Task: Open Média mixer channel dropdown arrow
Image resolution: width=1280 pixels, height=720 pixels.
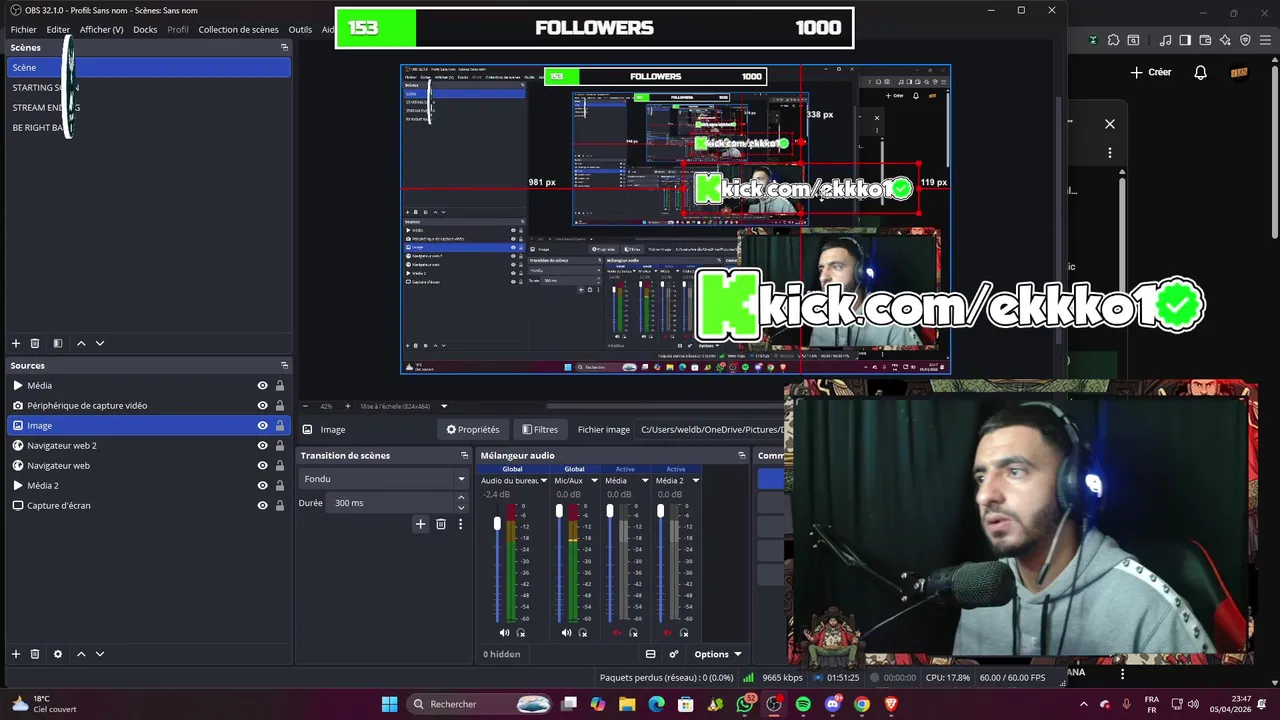Action: [x=645, y=480]
